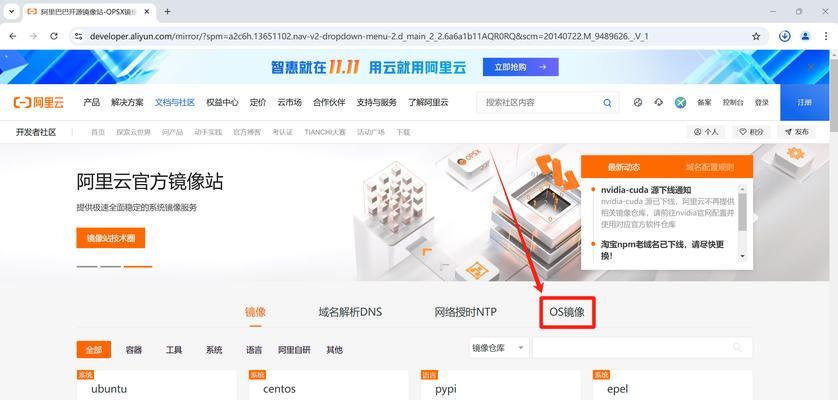
Task: Open a new tab with the plus button
Action: (167, 11)
